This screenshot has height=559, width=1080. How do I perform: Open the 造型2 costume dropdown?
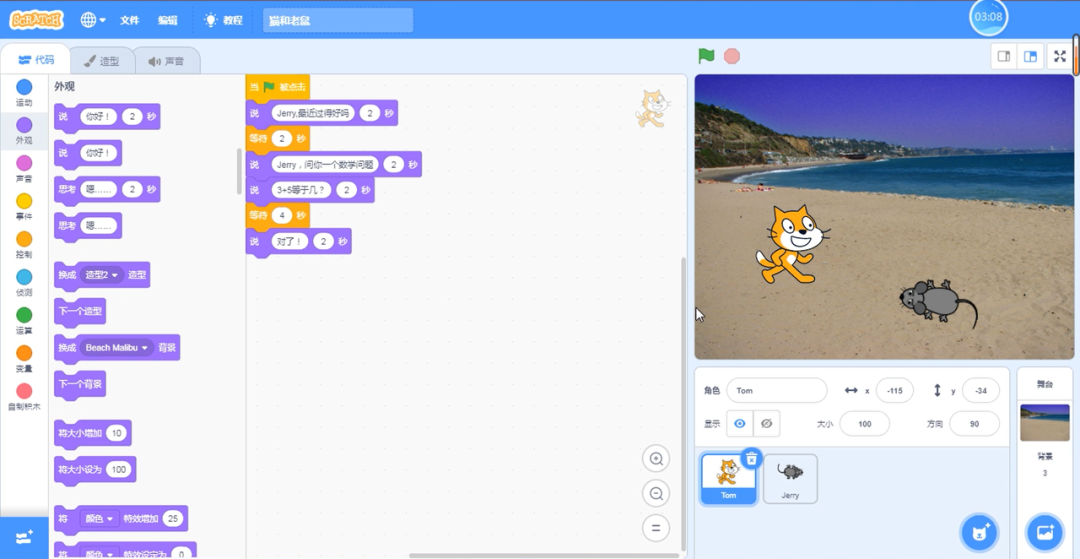(x=102, y=275)
